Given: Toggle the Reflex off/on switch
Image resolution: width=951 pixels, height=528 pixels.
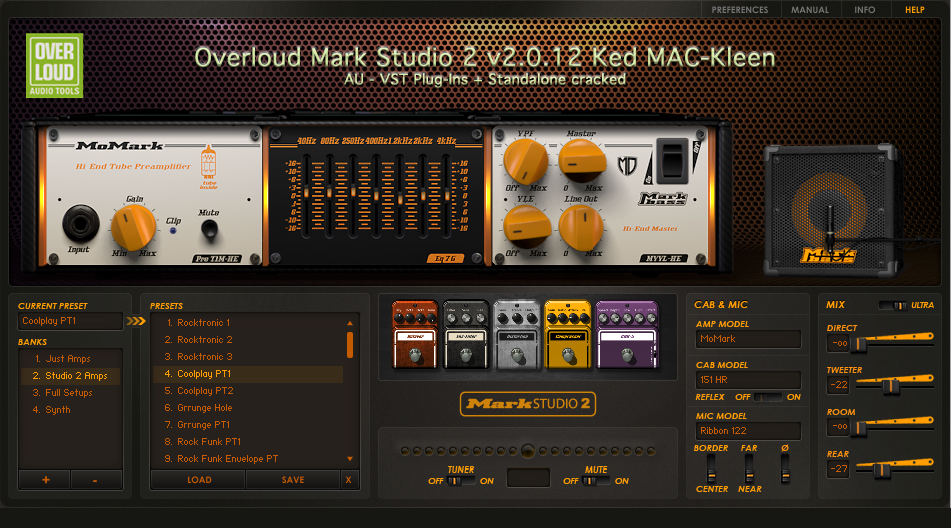Looking at the screenshot, I should [768, 397].
